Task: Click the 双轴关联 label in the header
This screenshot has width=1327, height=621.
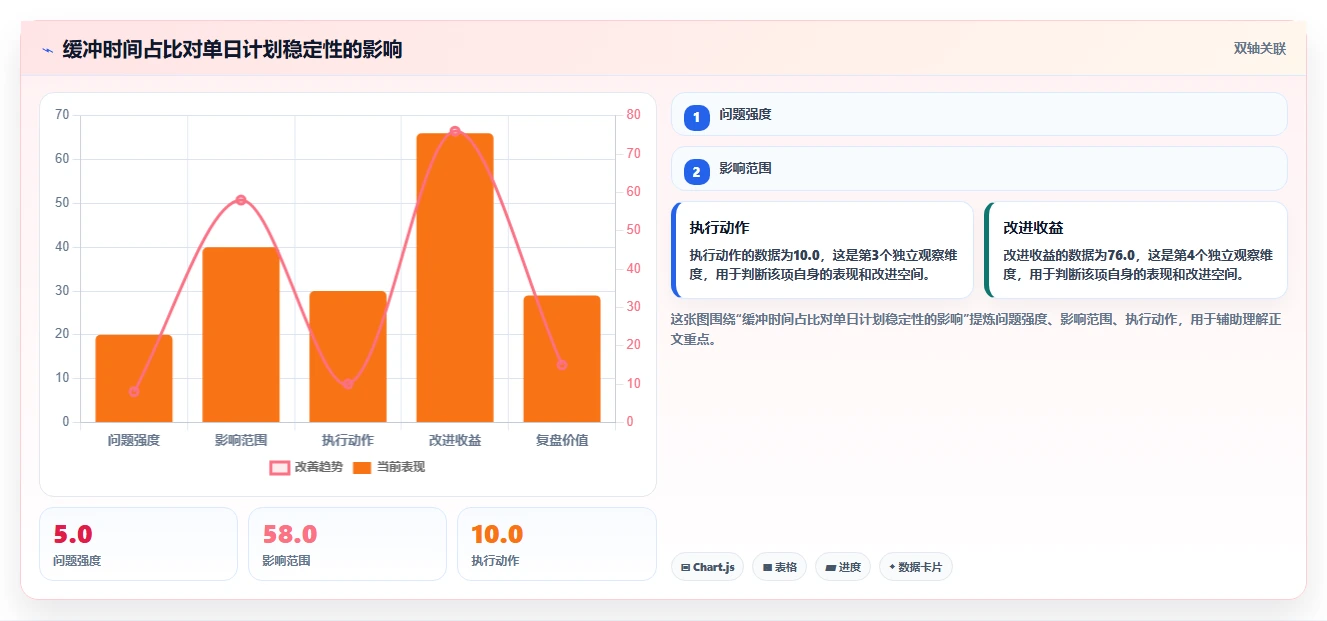Action: coord(1259,49)
